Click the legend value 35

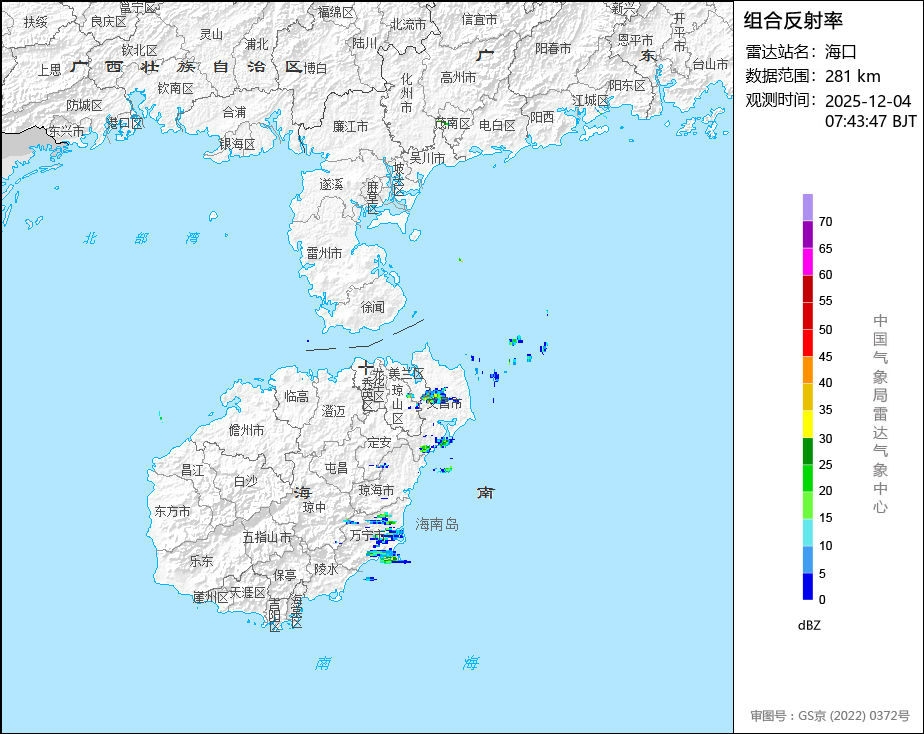click(x=826, y=409)
